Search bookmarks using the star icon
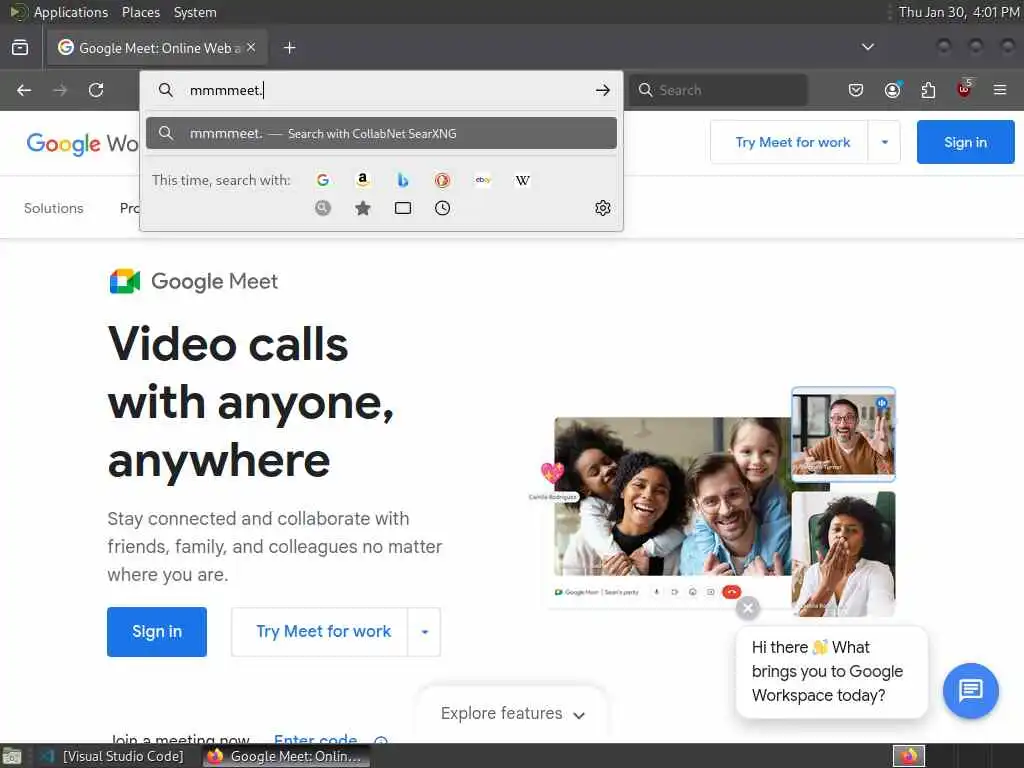This screenshot has width=1024, height=768. coord(362,208)
